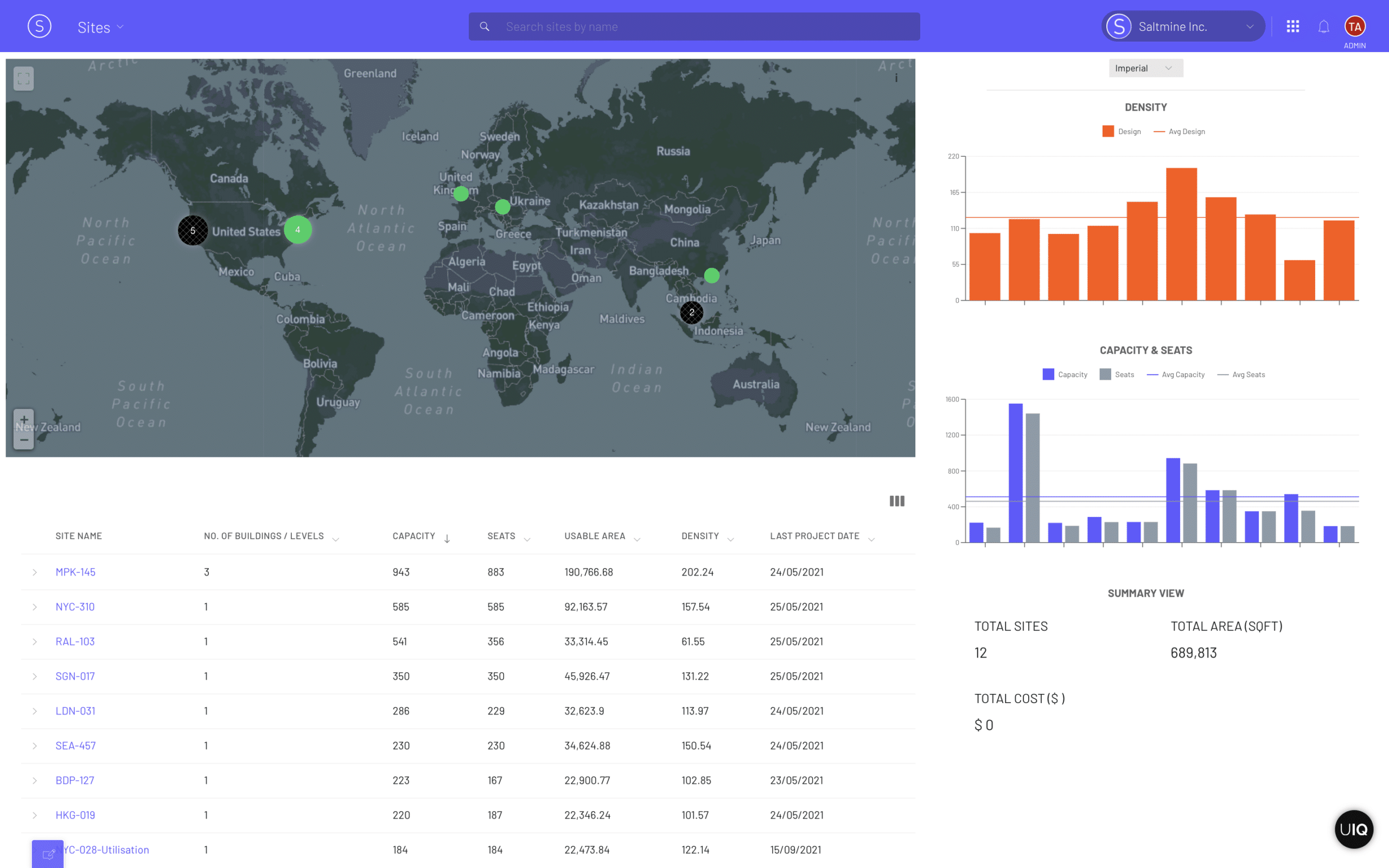Toggle the Capacity legend swatch

[x=1048, y=374]
